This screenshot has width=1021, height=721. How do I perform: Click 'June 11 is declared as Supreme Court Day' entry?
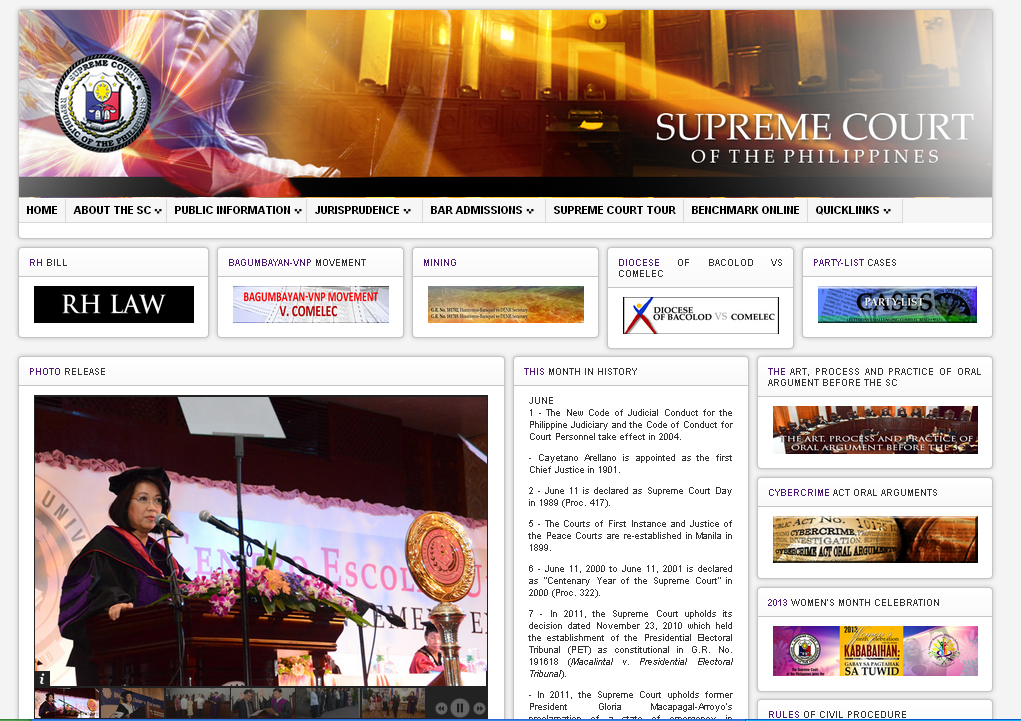pos(630,496)
